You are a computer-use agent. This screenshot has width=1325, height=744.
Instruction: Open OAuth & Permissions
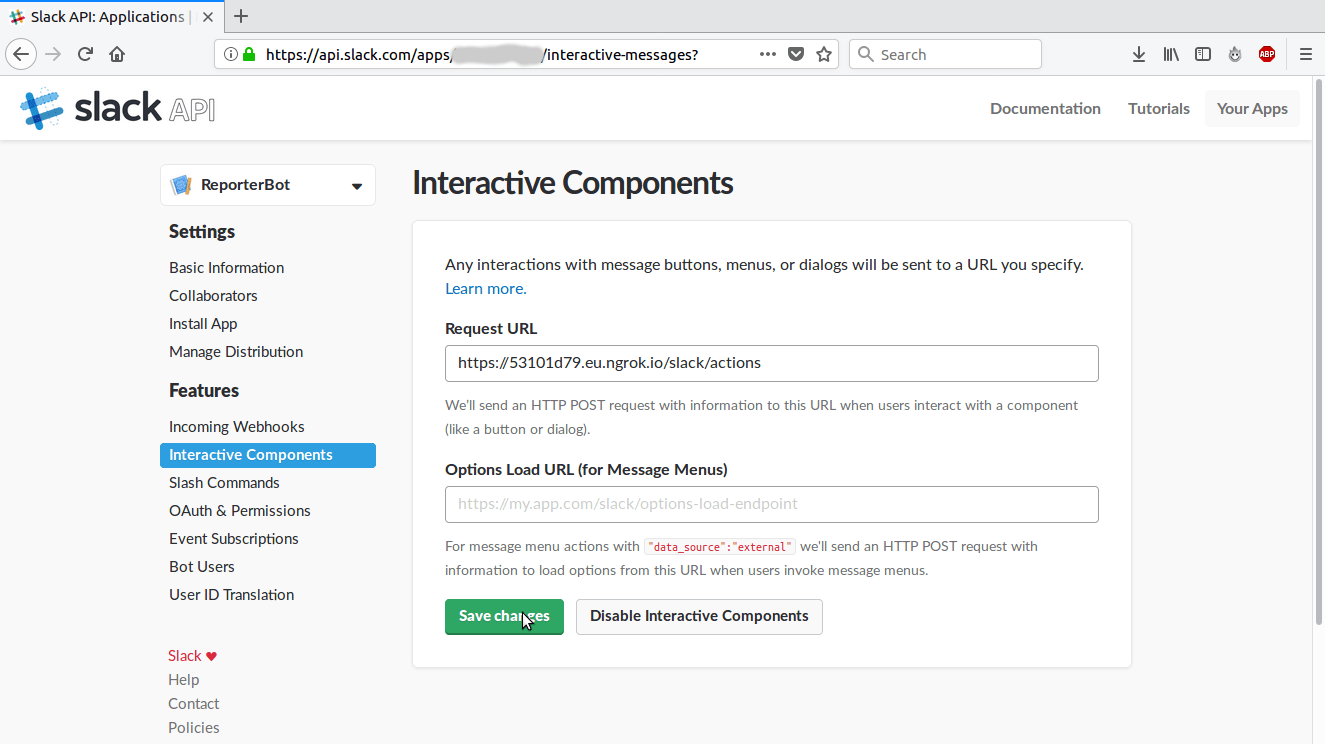pos(239,510)
